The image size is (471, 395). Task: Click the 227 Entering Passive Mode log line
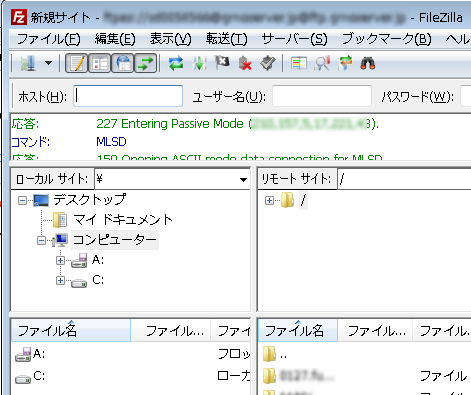point(237,124)
